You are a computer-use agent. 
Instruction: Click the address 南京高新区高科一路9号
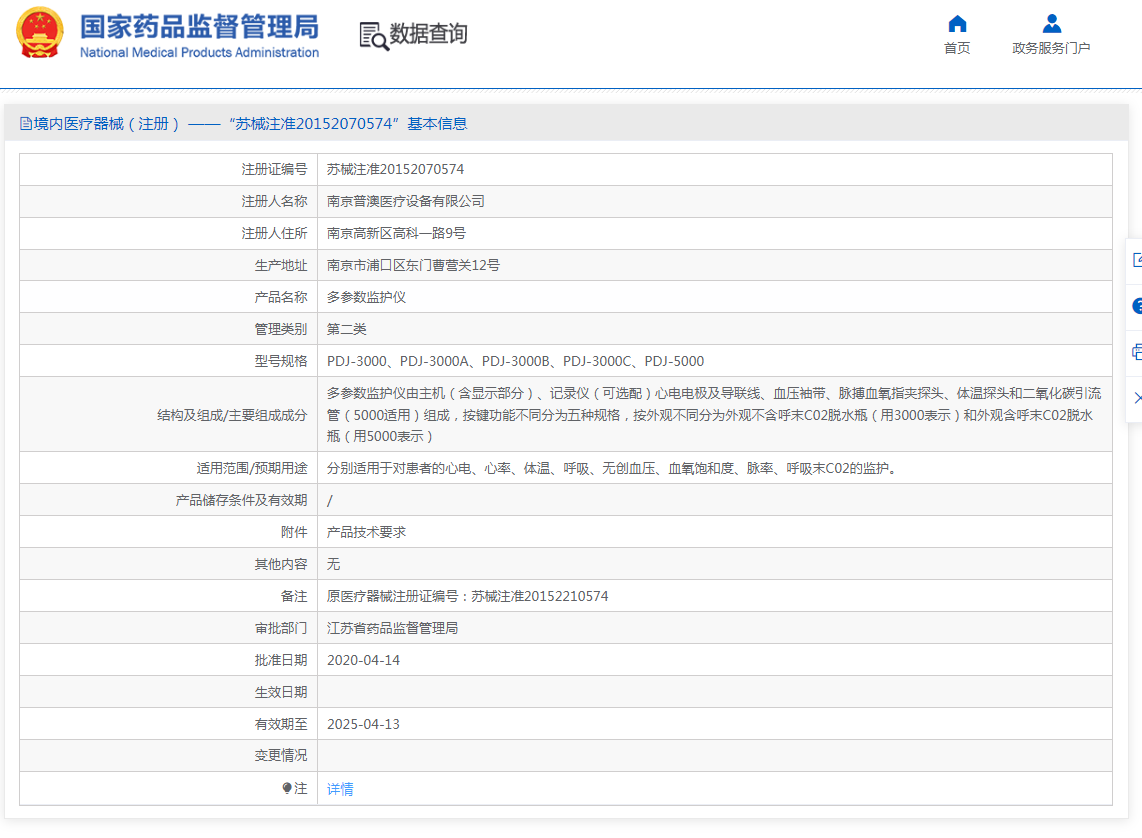396,233
